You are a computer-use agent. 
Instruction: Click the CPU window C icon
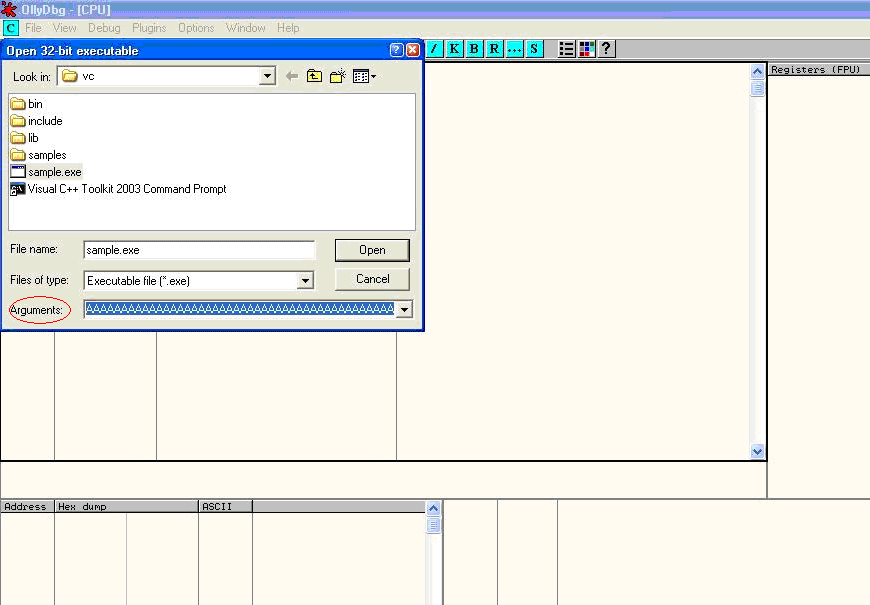11,28
